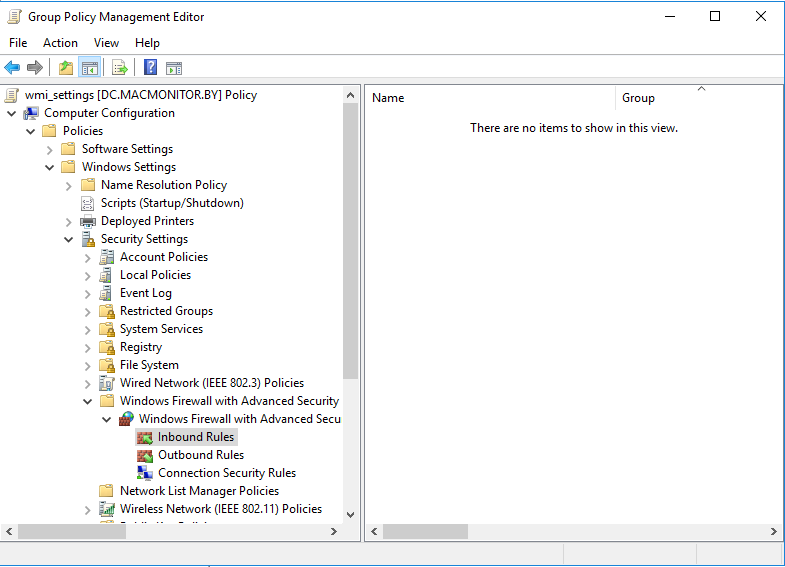Select Scripts (Startup/Shutdown) item
Viewport: 785px width, 567px height.
click(x=171, y=203)
